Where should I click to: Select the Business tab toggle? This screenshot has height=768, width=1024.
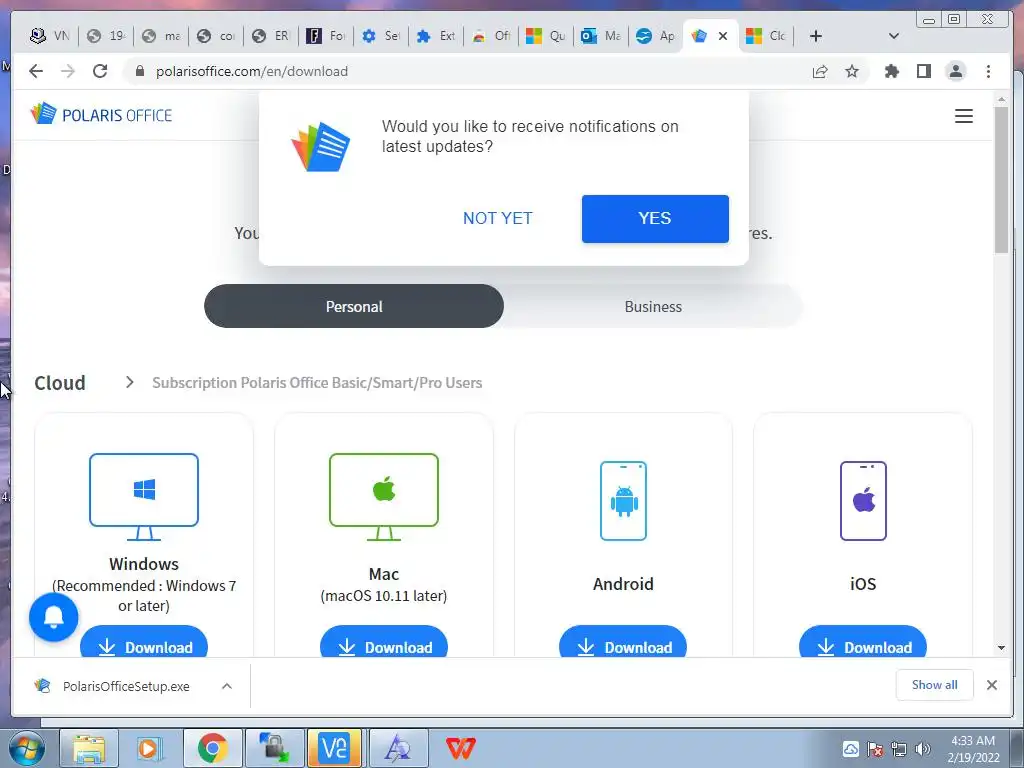click(x=653, y=306)
